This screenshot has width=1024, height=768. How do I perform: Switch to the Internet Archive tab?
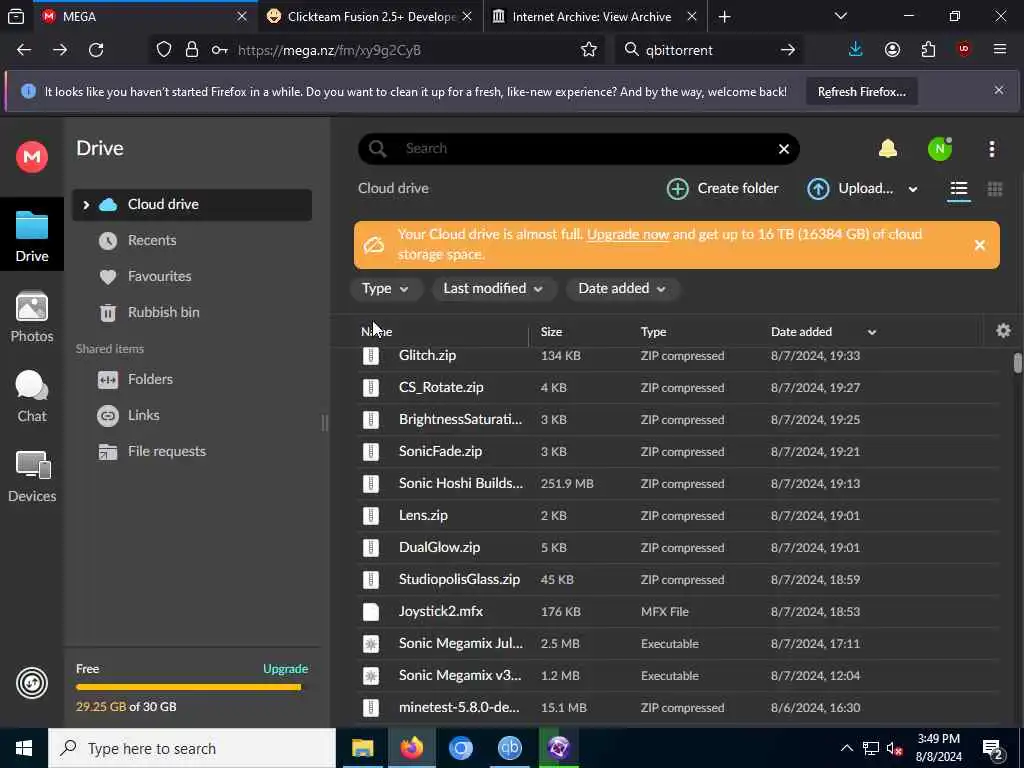tap(595, 16)
